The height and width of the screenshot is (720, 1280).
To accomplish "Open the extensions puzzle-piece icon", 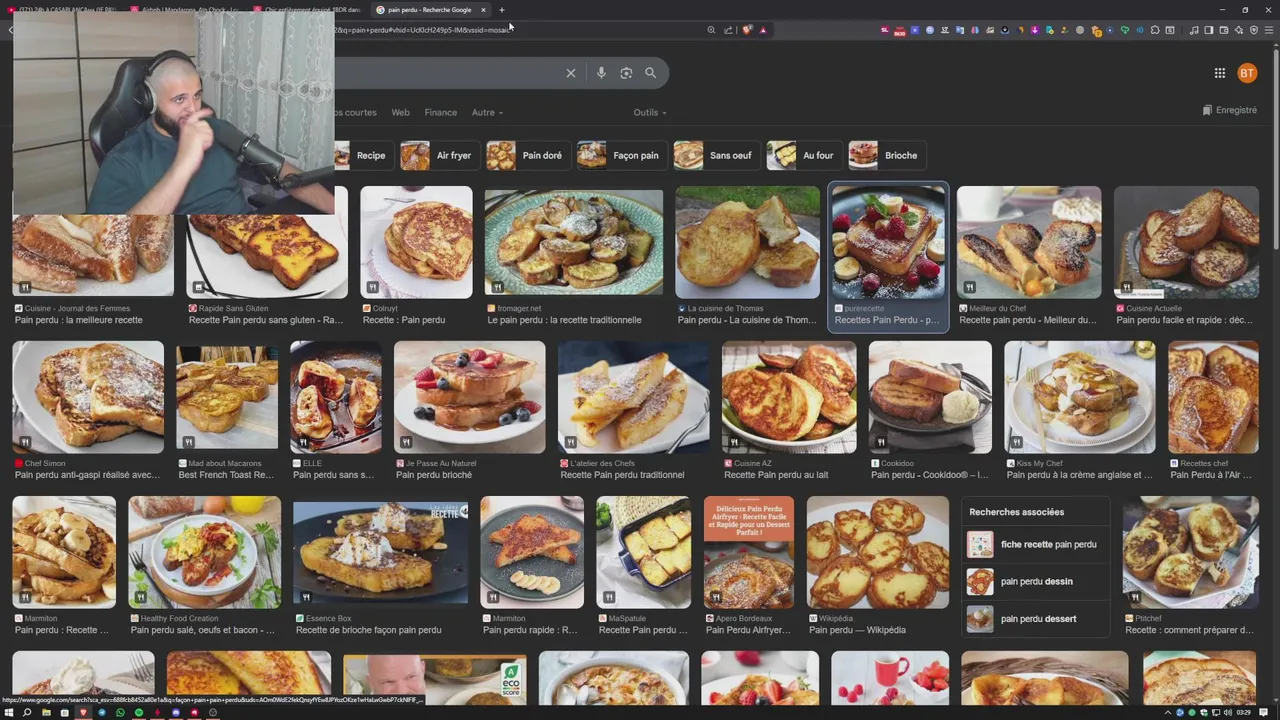I will [1154, 30].
